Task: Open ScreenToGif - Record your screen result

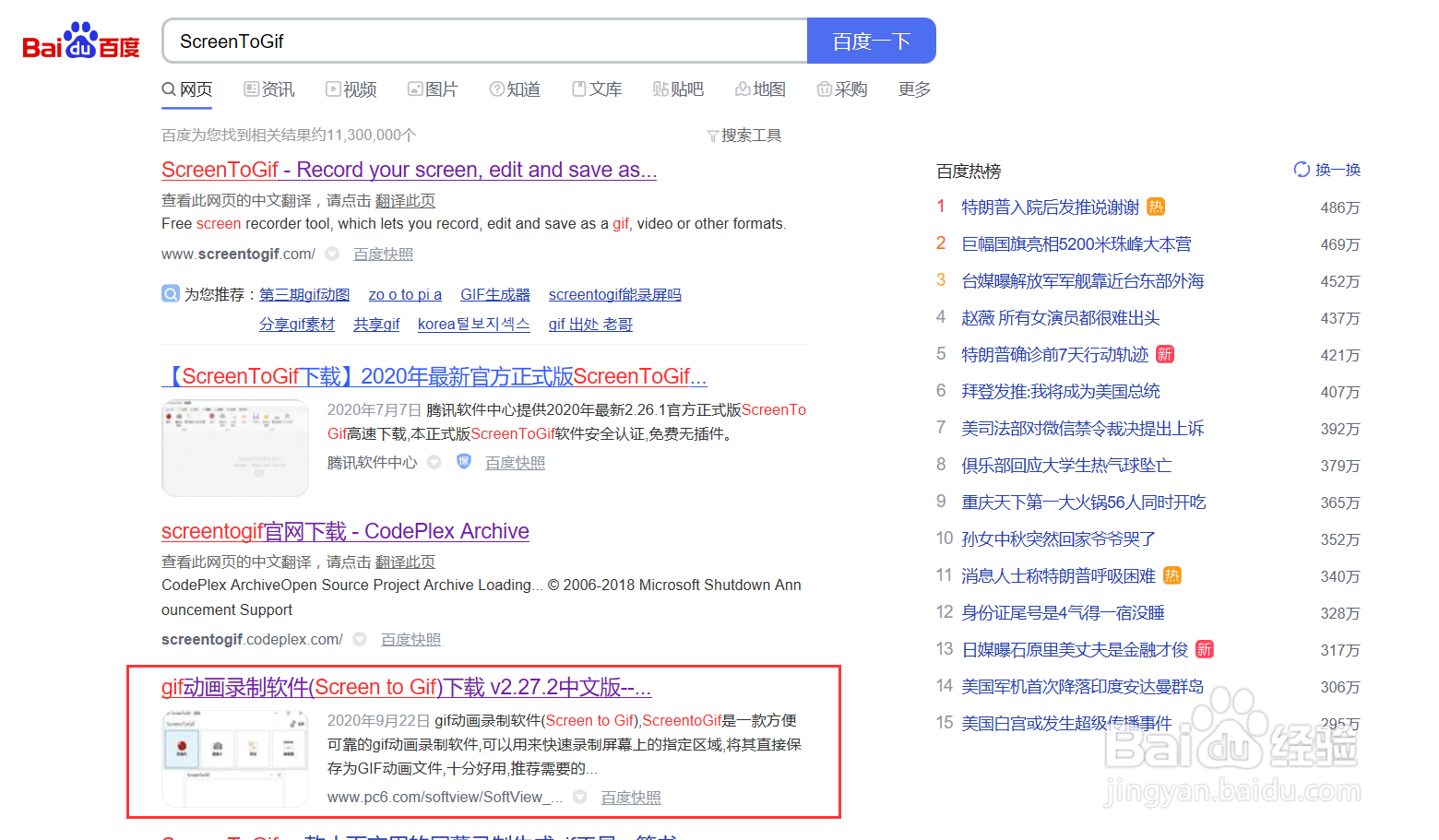Action: (409, 170)
